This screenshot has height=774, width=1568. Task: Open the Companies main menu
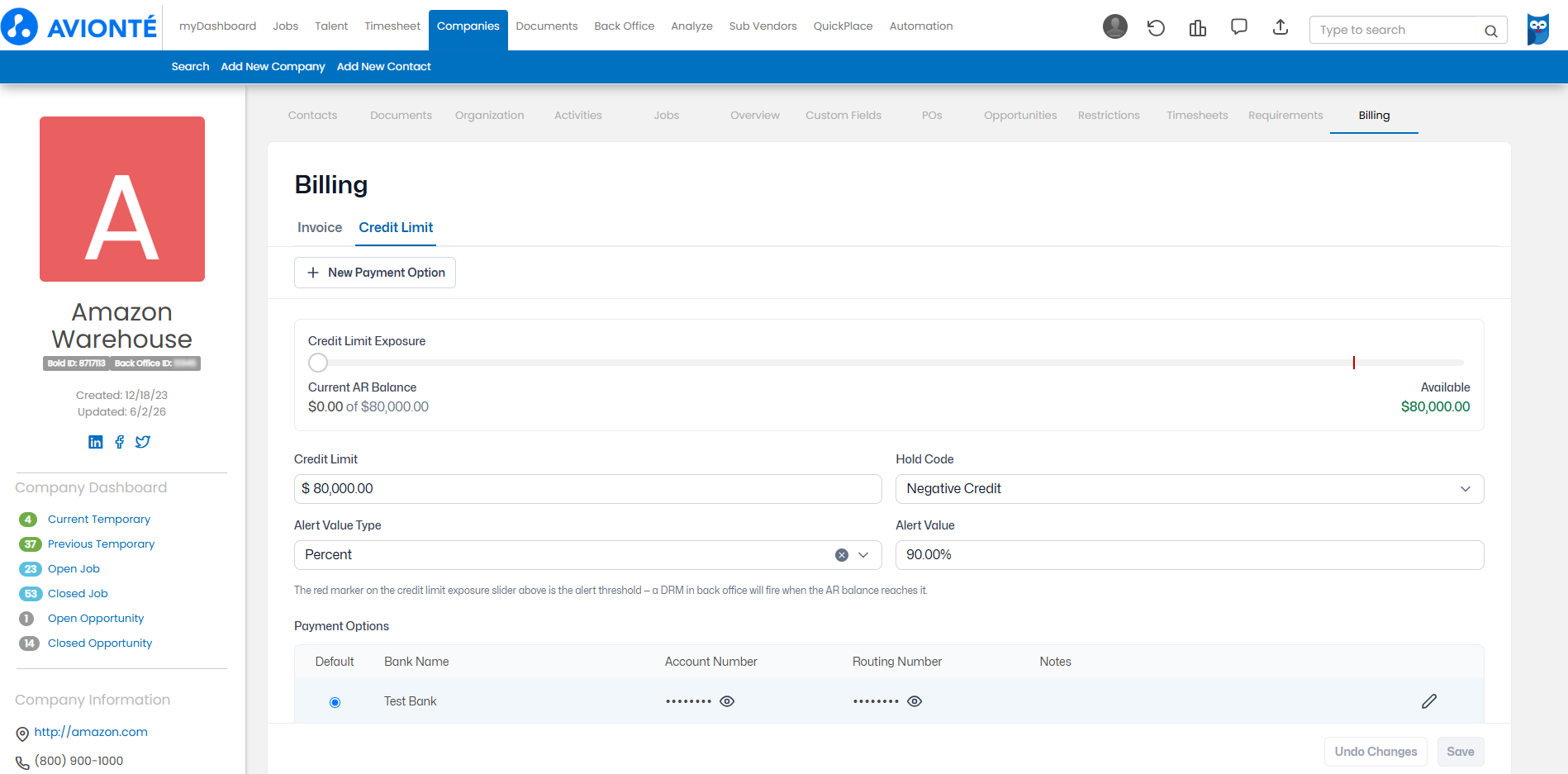click(x=468, y=26)
